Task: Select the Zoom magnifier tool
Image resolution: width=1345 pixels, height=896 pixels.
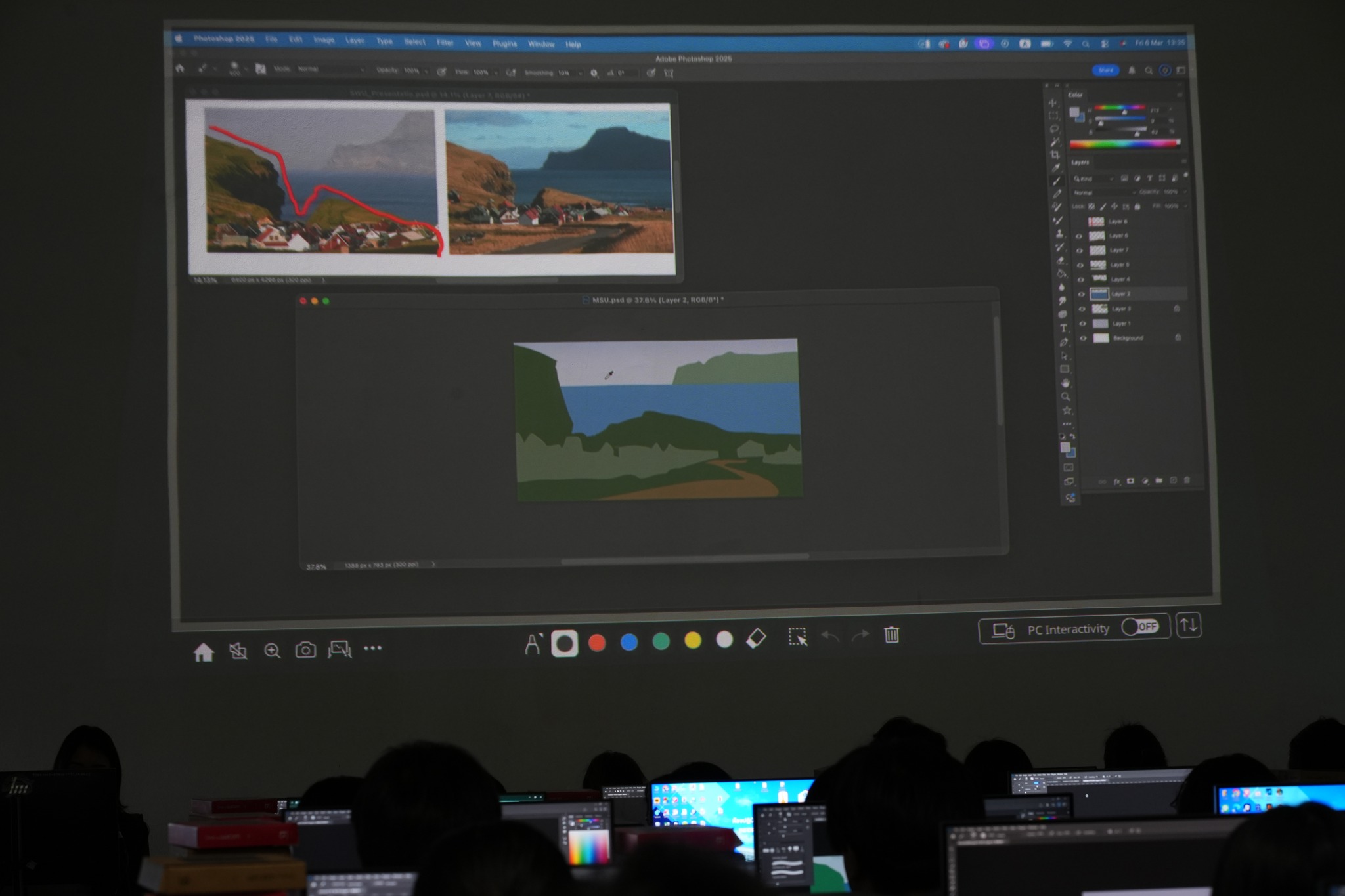Action: pyautogui.click(x=1066, y=396)
